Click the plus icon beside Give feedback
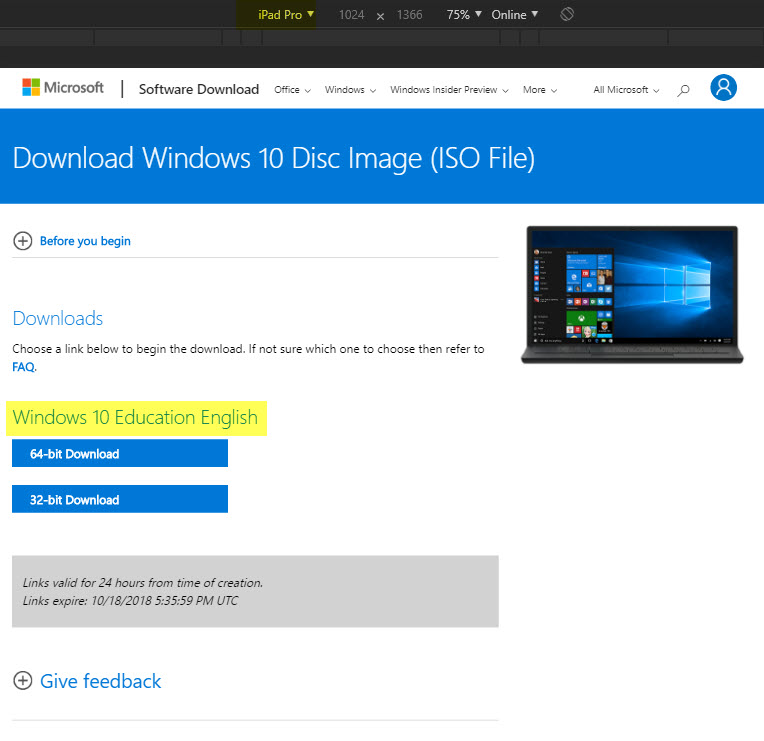This screenshot has width=764, height=741. click(x=22, y=681)
